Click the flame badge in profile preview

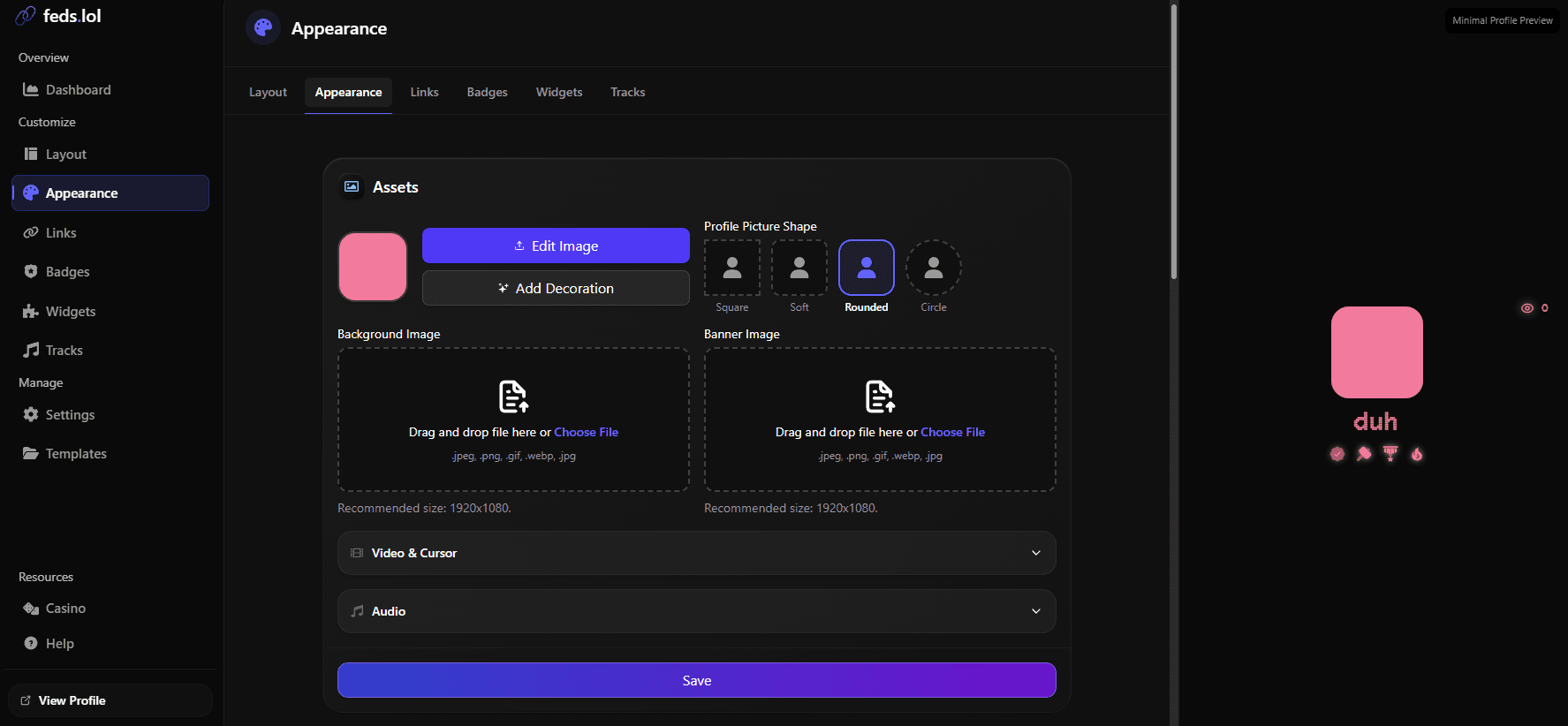tap(1417, 454)
